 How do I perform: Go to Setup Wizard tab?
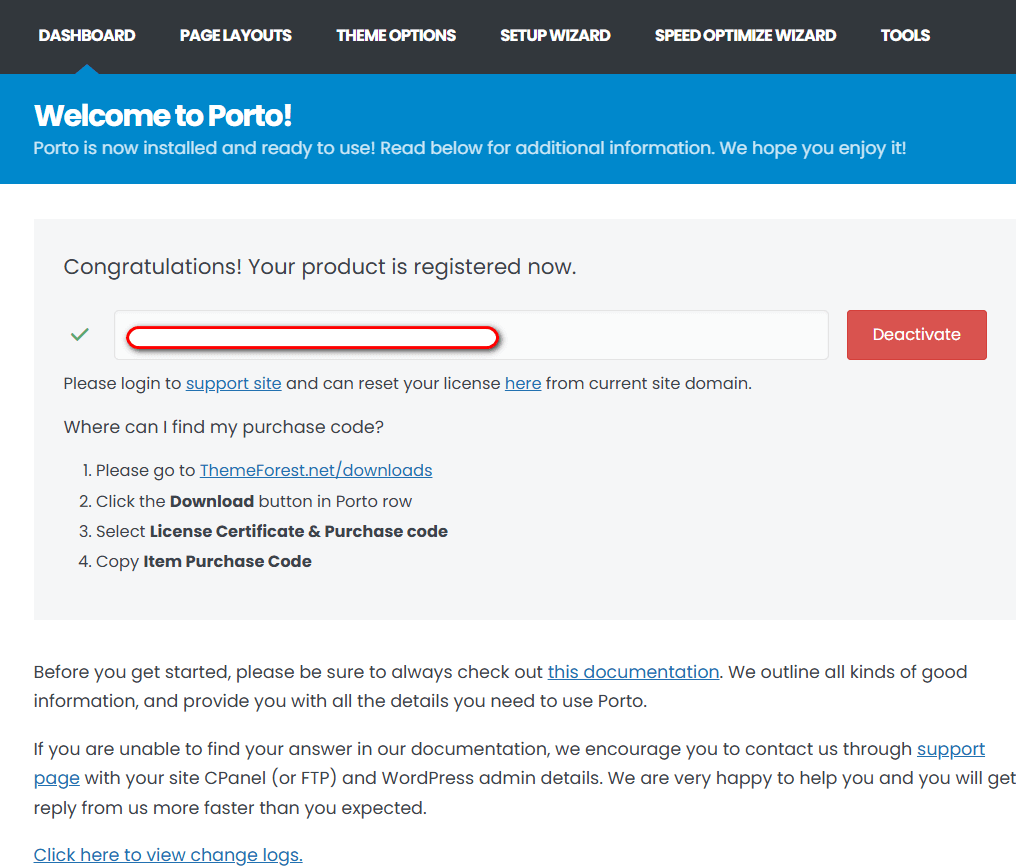(x=555, y=36)
